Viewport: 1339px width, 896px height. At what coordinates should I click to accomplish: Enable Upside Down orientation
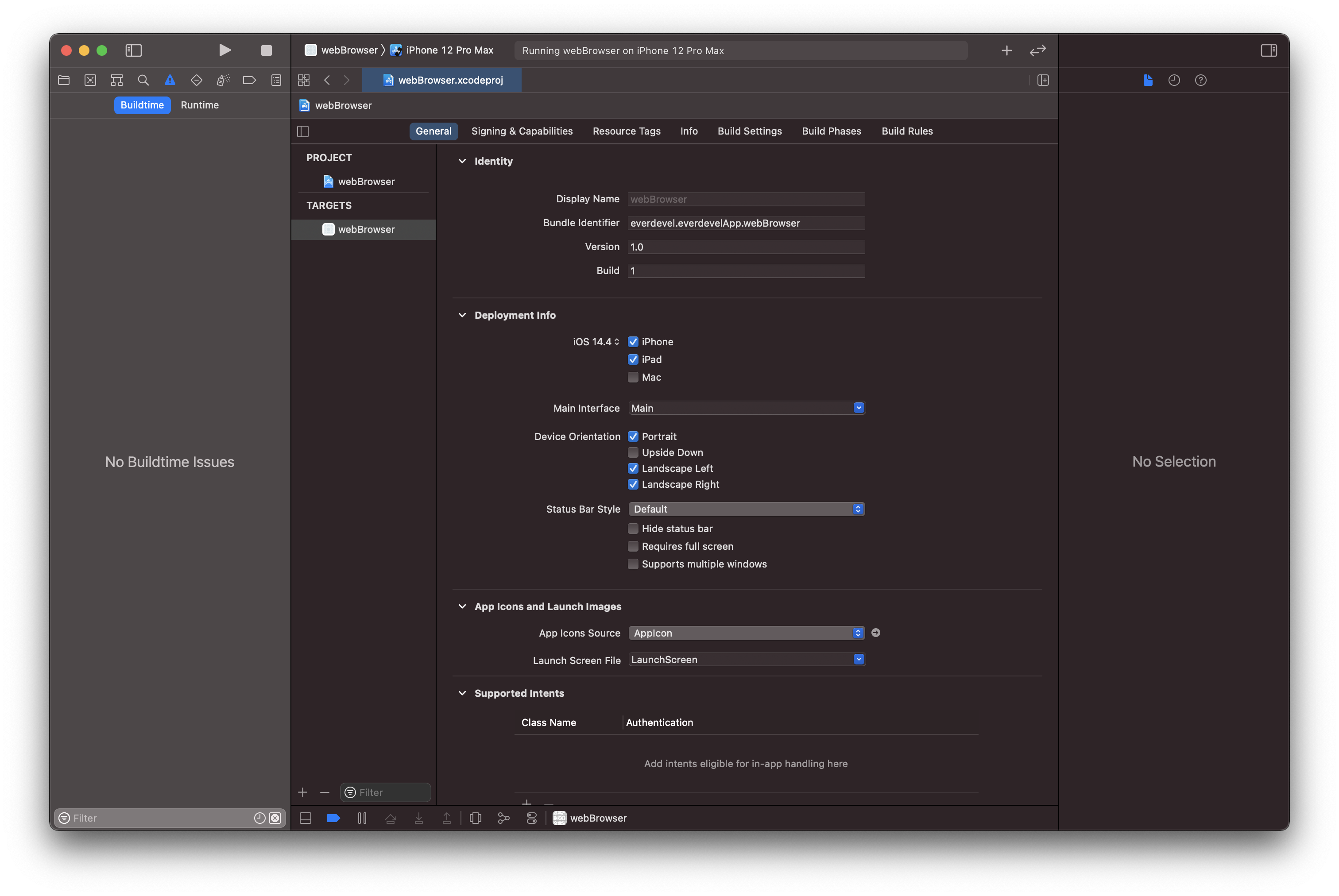pos(633,452)
